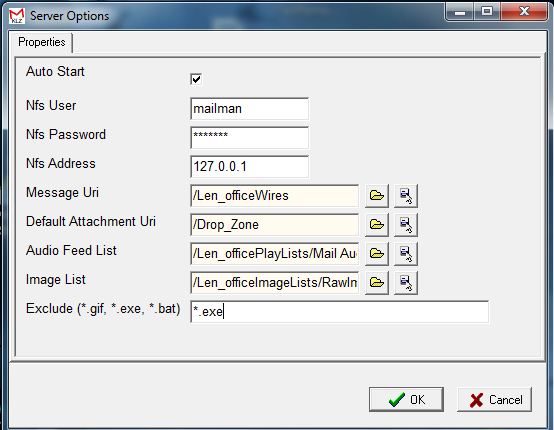Select the Nfs Address input box
554x430 pixels.
[x=249, y=166]
